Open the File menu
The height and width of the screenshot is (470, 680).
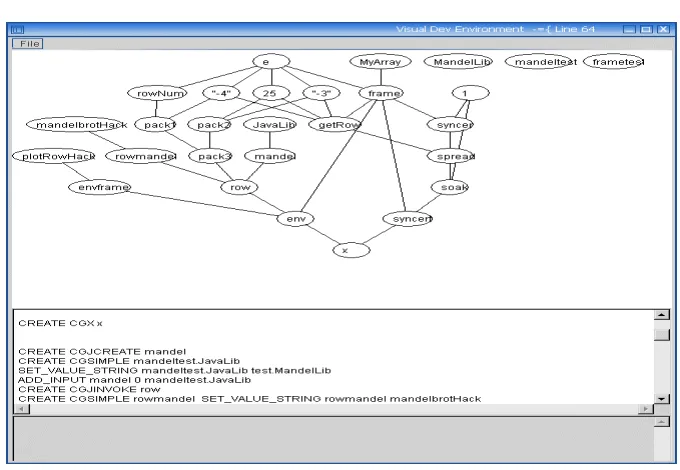pos(28,44)
